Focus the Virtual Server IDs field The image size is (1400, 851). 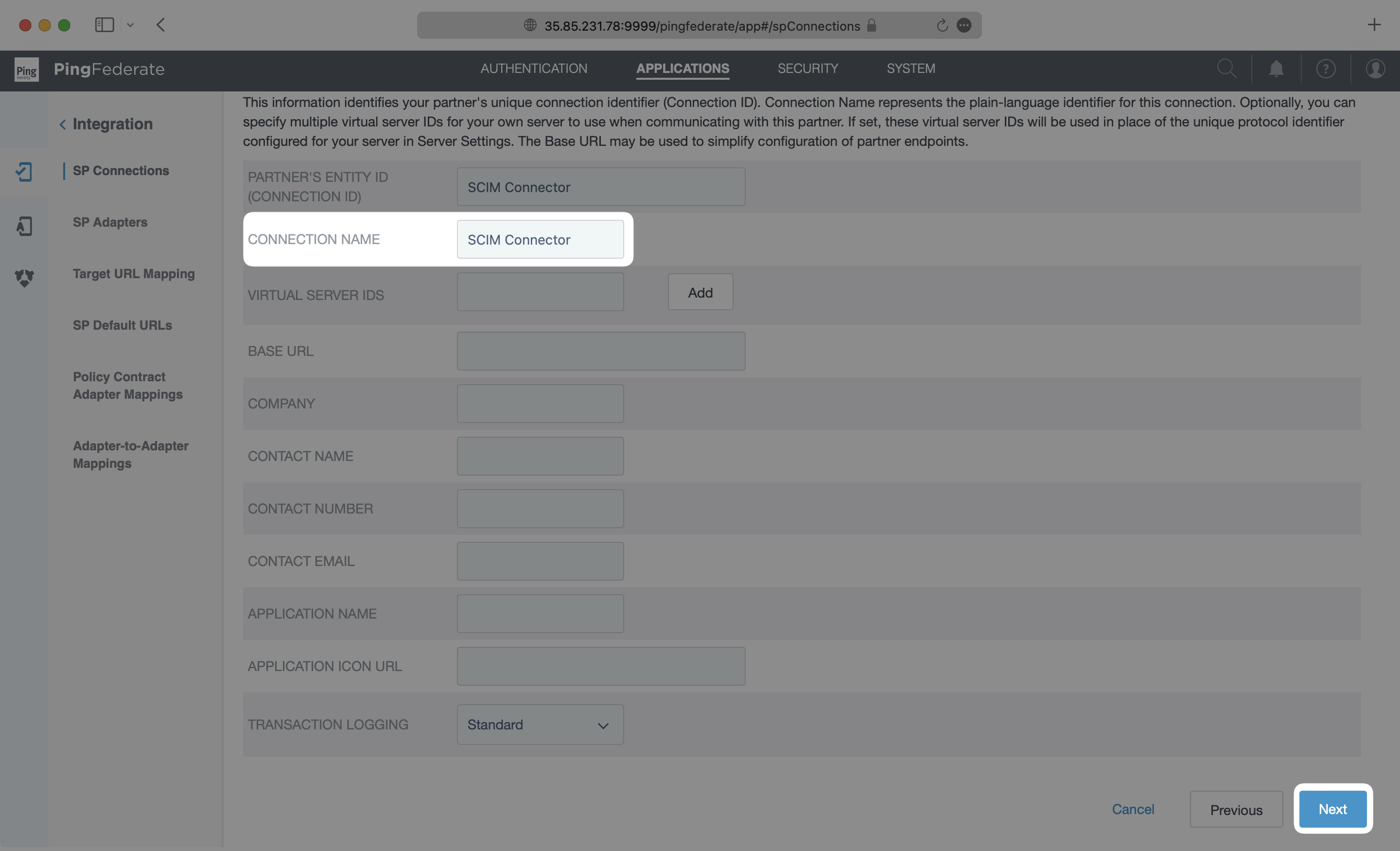540,292
